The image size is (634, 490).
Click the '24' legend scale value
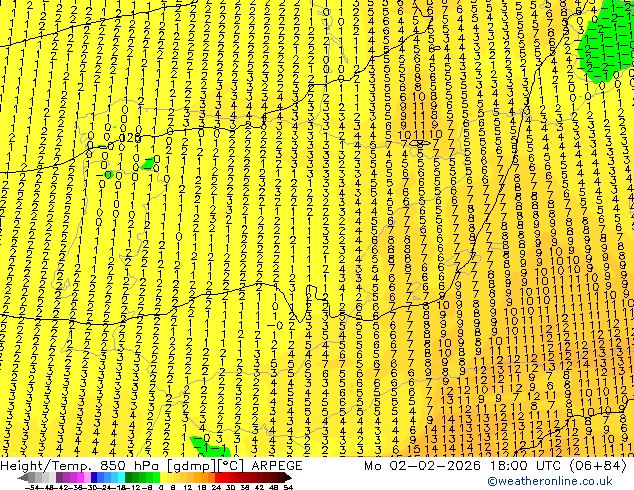pyautogui.click(x=216, y=487)
